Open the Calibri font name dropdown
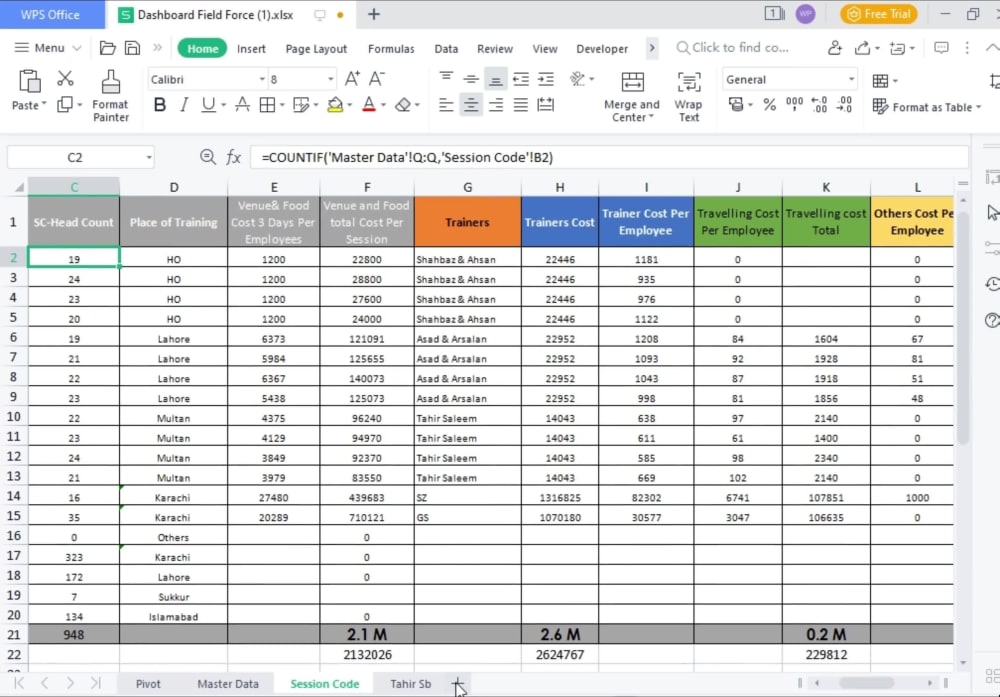This screenshot has height=697, width=1000. point(262,80)
